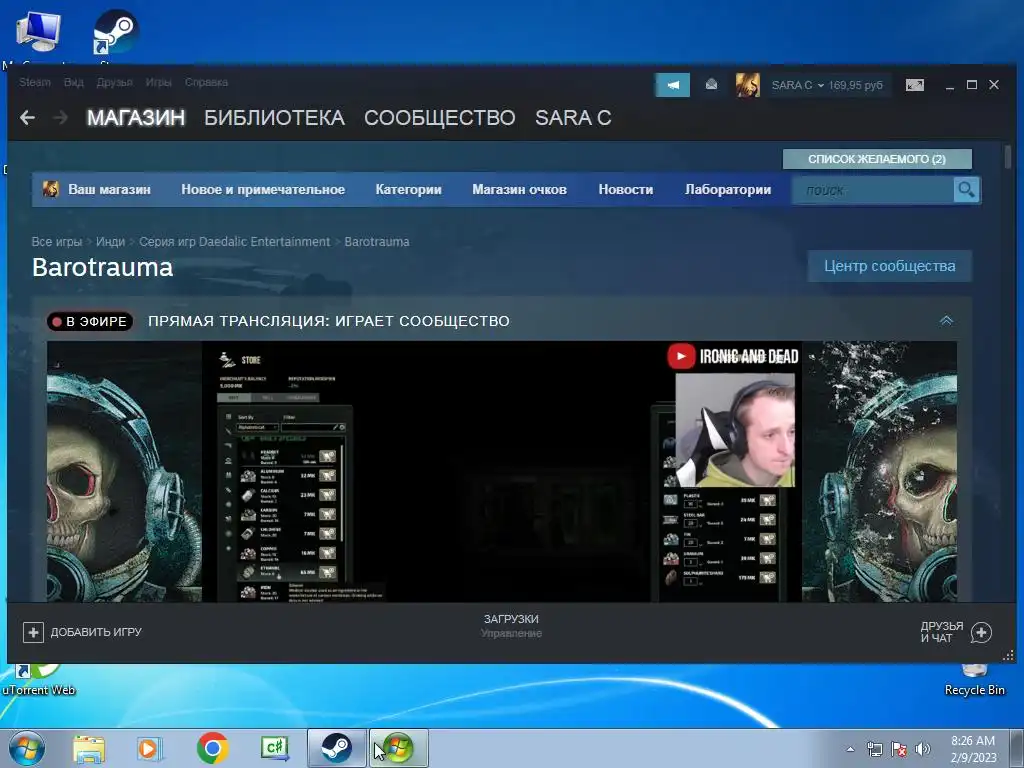Click the streamer webcam in broadcast
Viewport: 1024px width, 768px height.
tap(735, 430)
